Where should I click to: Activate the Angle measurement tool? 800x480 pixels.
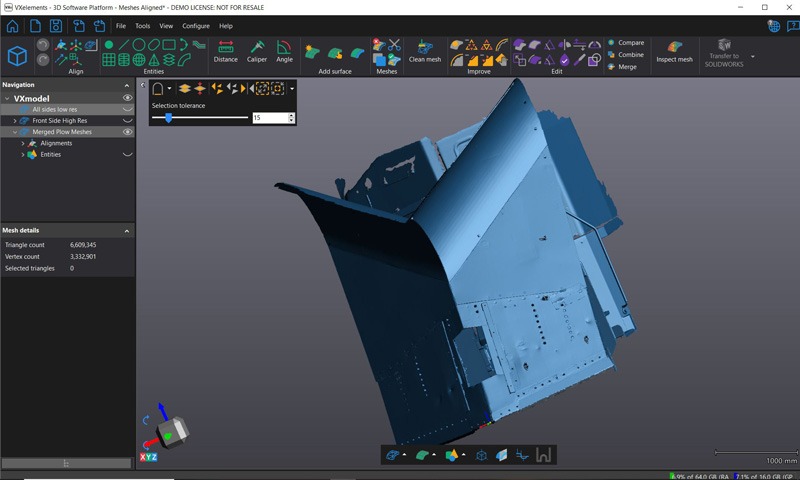285,52
